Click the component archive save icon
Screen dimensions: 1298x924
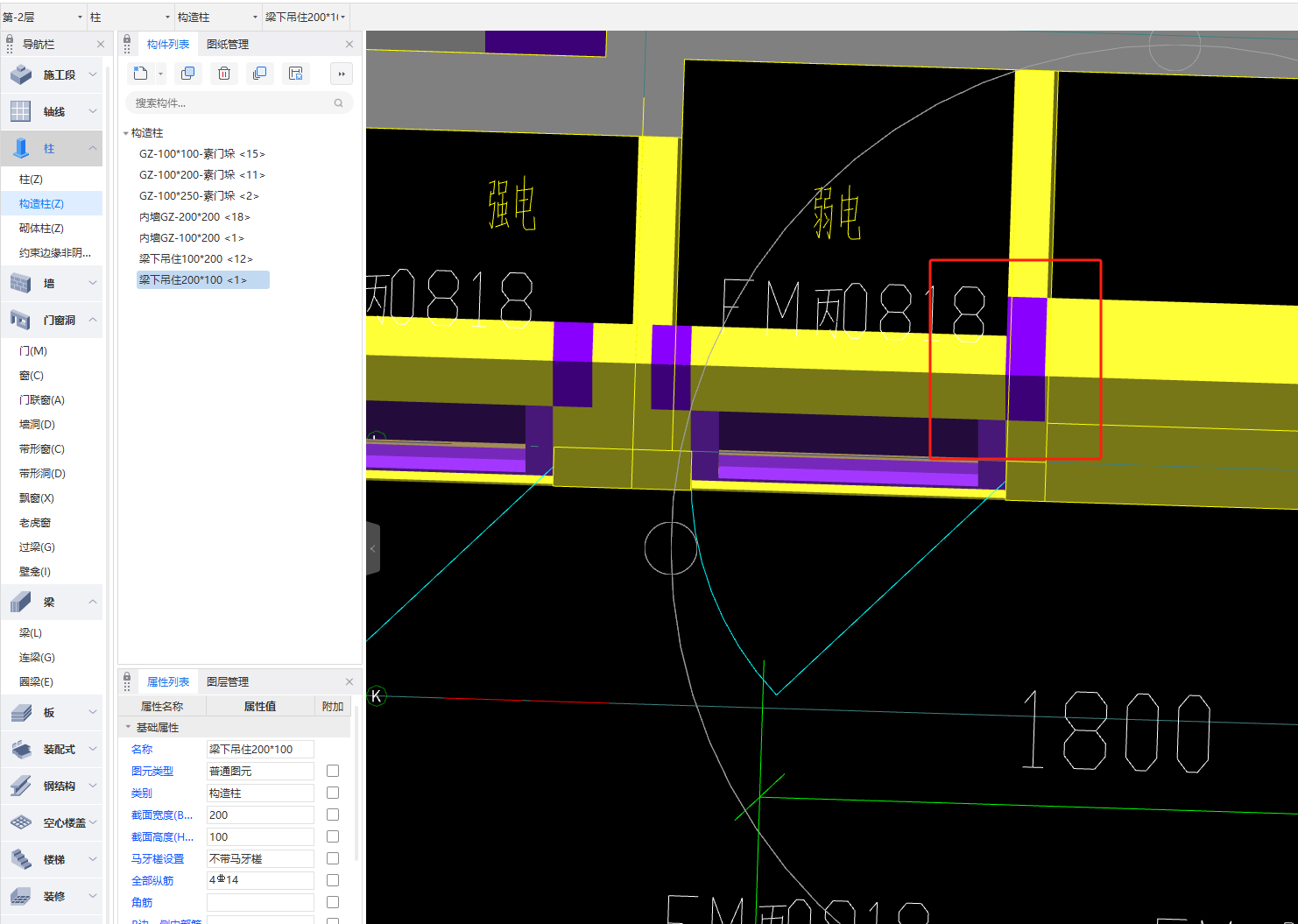coord(296,74)
